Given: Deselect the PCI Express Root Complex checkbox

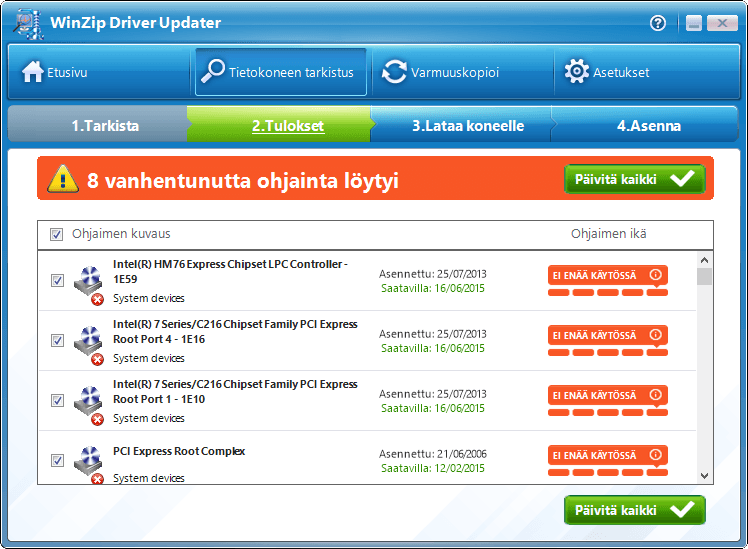Looking at the screenshot, I should pyautogui.click(x=57, y=461).
